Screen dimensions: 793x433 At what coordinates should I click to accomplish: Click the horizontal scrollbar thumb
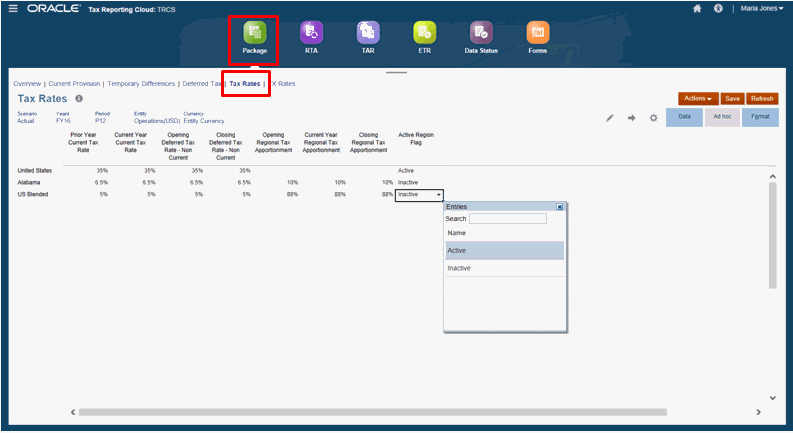click(373, 412)
